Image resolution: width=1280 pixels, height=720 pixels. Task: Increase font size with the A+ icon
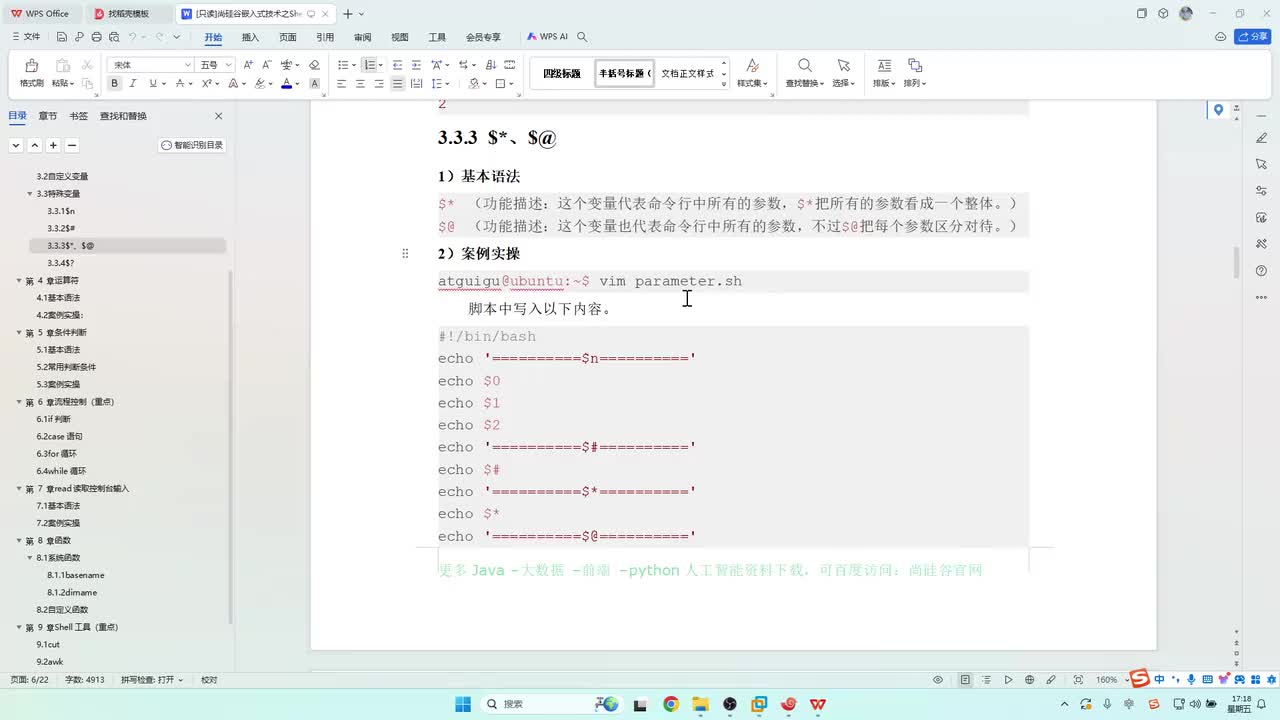coord(249,64)
